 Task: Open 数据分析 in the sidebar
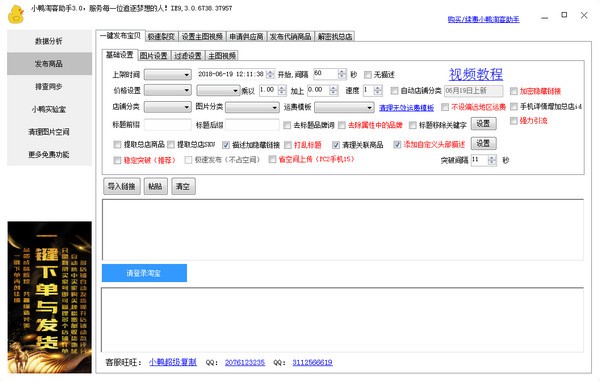(x=49, y=41)
